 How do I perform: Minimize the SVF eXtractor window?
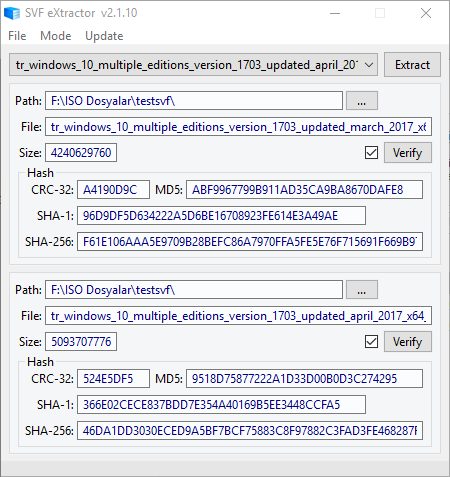coord(335,13)
